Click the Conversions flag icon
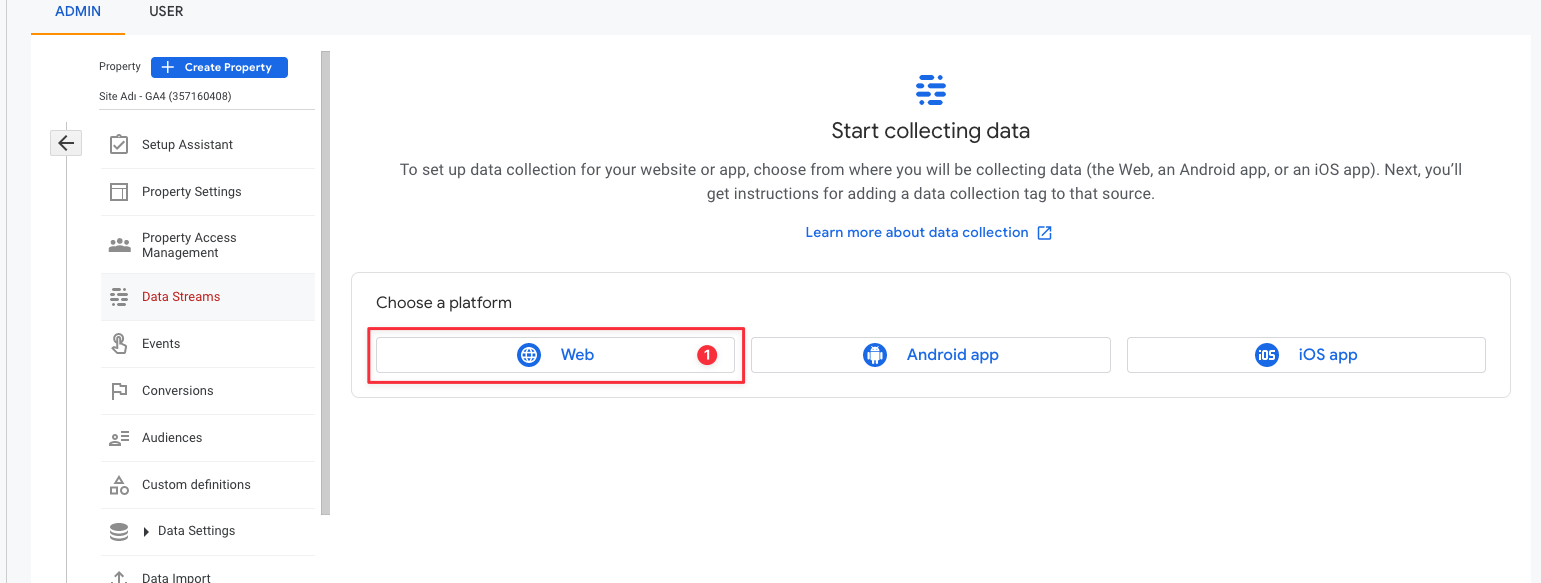 click(119, 391)
